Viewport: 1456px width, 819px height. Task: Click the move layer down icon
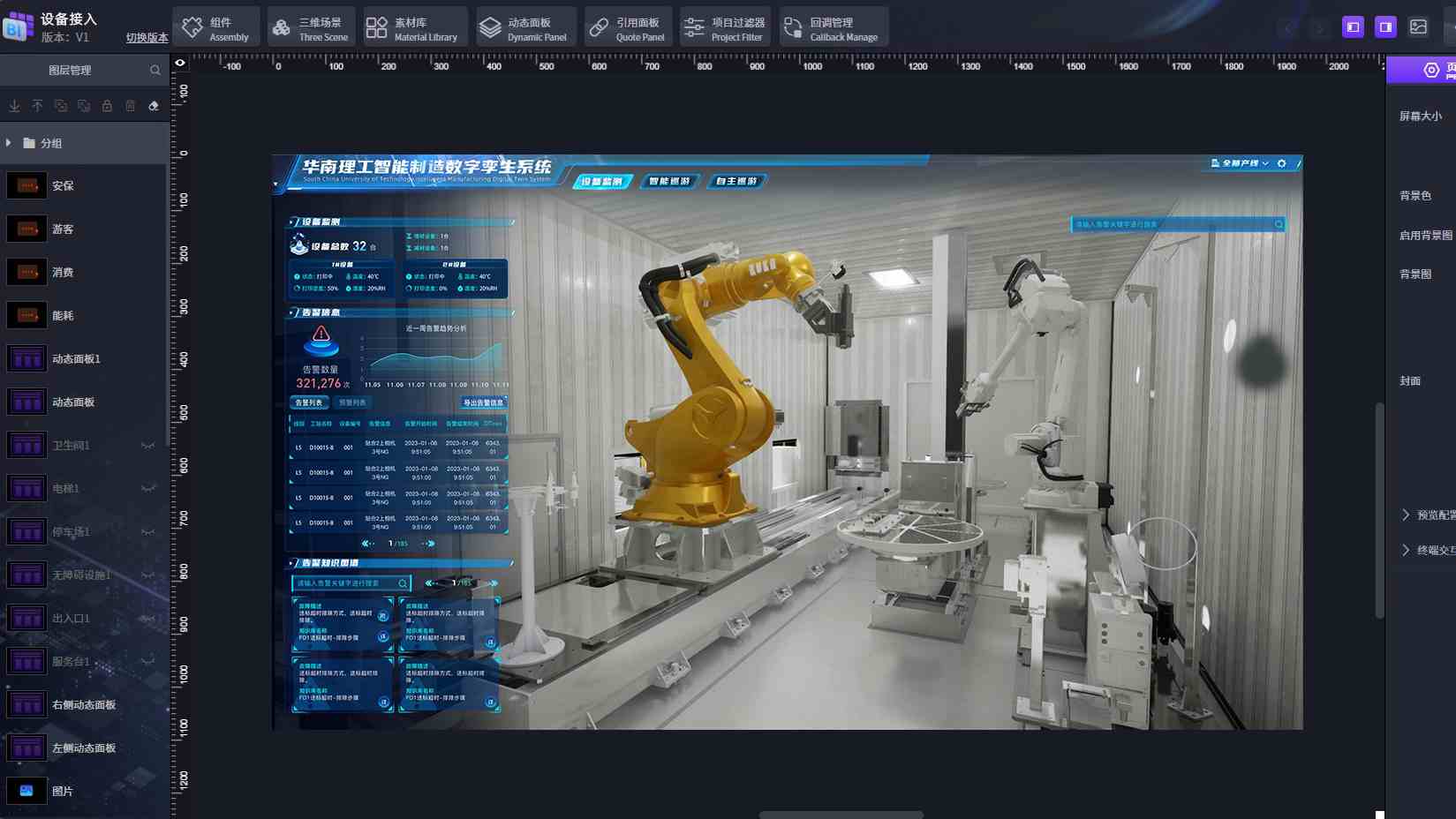pos(15,106)
